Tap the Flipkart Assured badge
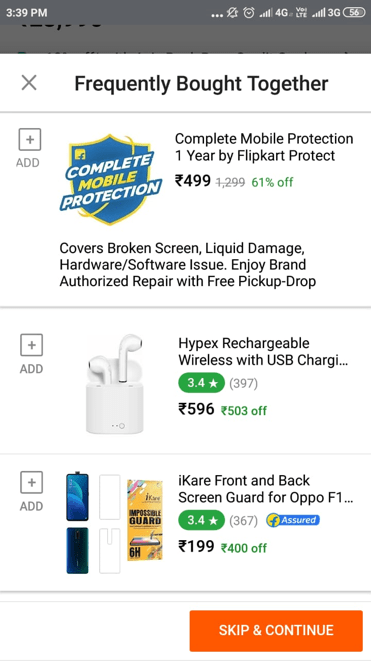 click(293, 521)
